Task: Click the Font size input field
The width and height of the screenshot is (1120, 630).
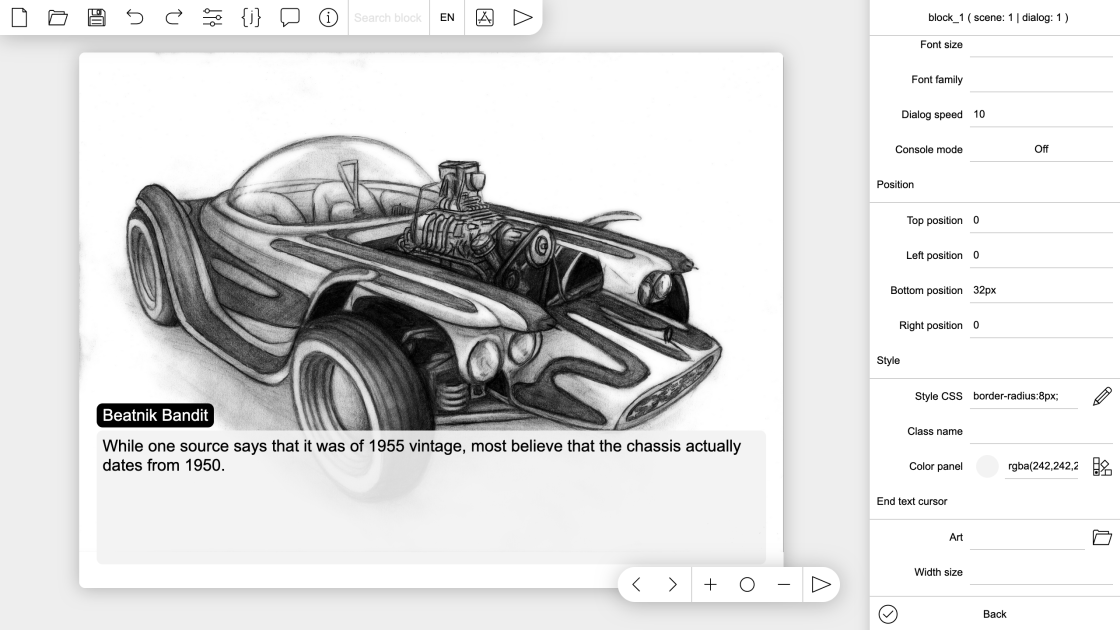Action: point(1041,44)
